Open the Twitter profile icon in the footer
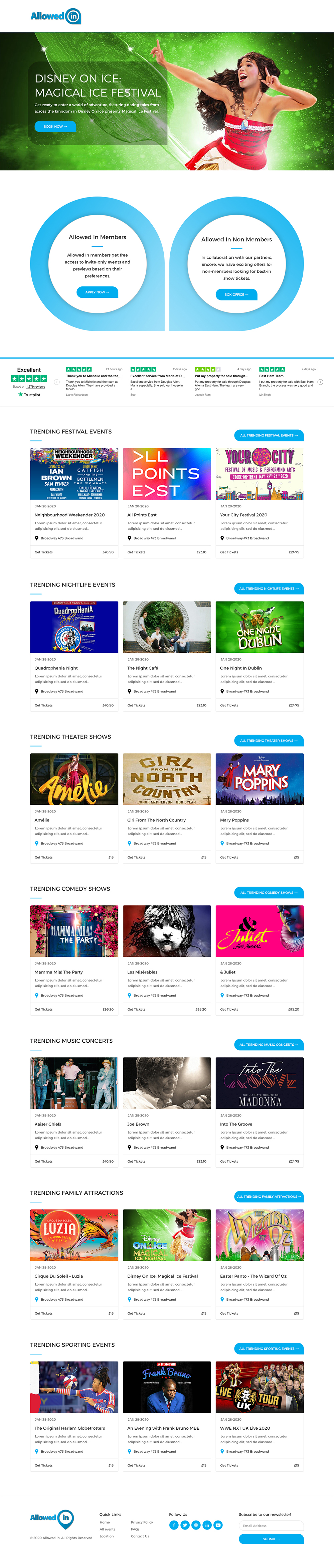The height and width of the screenshot is (1568, 334). point(184,1525)
